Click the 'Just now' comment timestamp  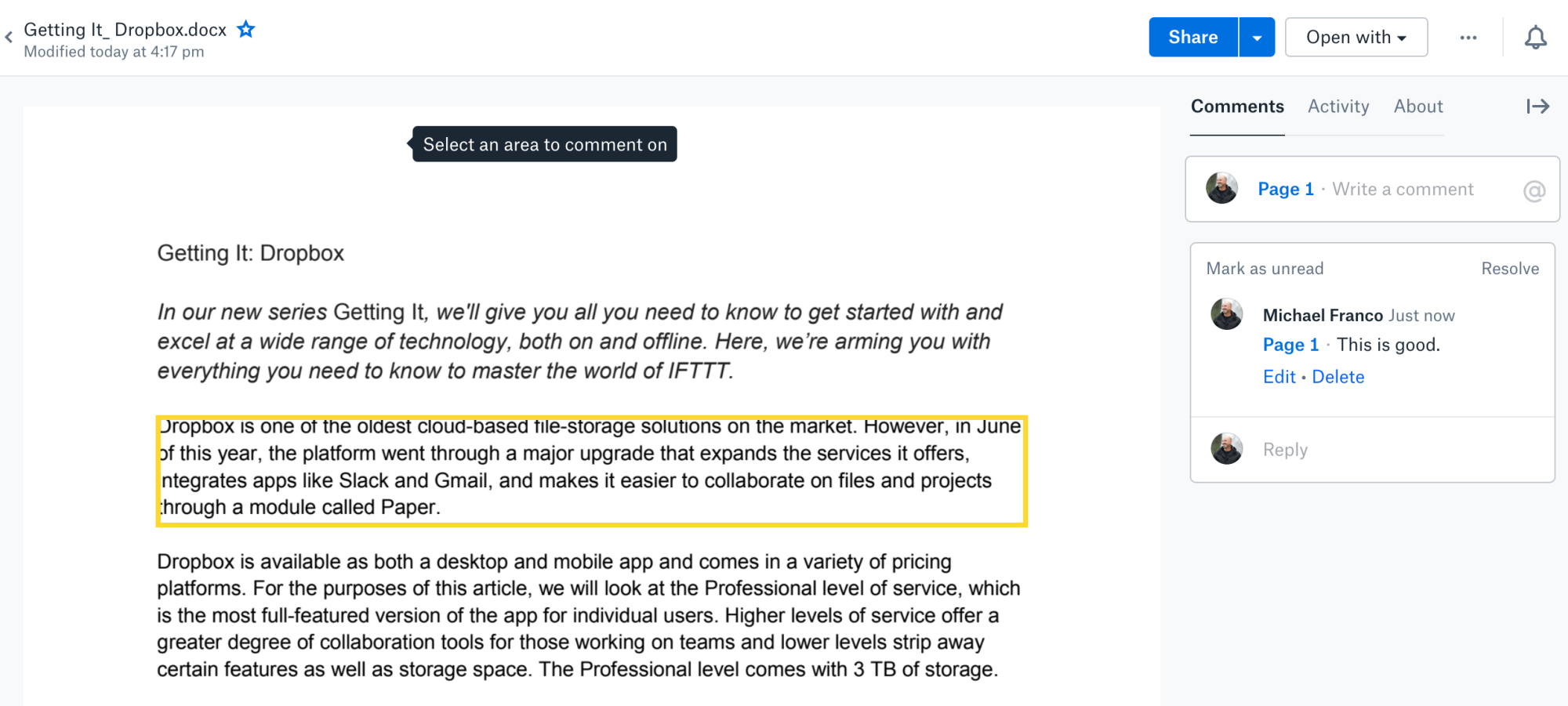pyautogui.click(x=1421, y=315)
